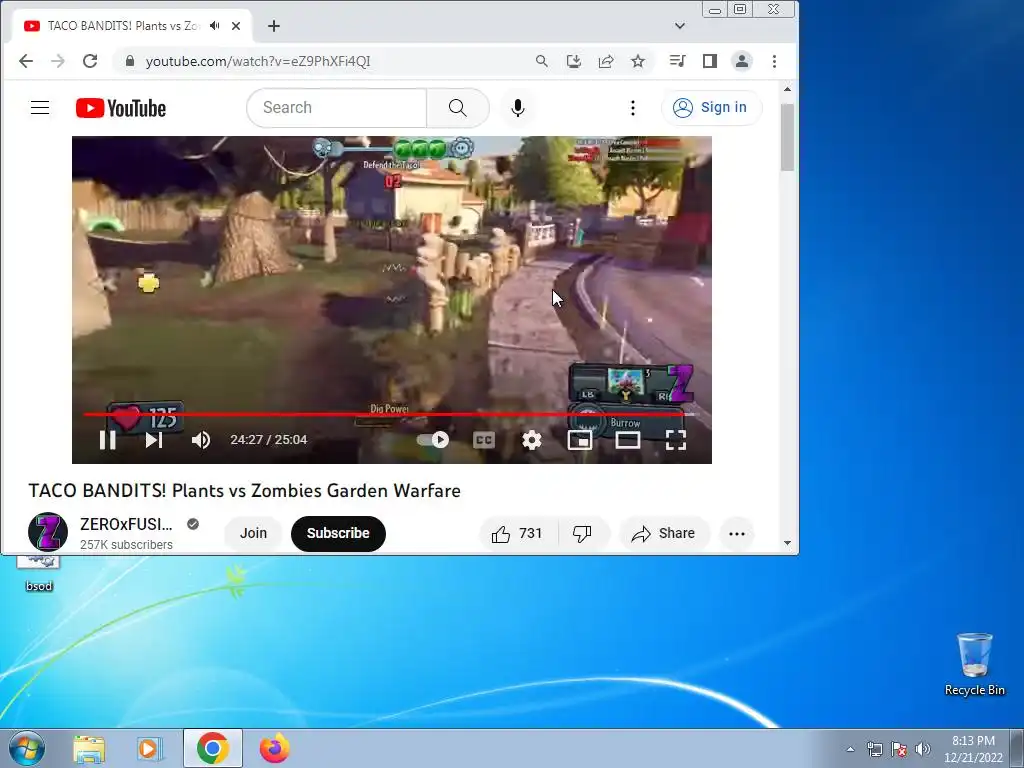The image size is (1024, 768).
Task: Subscribe to the channel
Action: point(338,534)
